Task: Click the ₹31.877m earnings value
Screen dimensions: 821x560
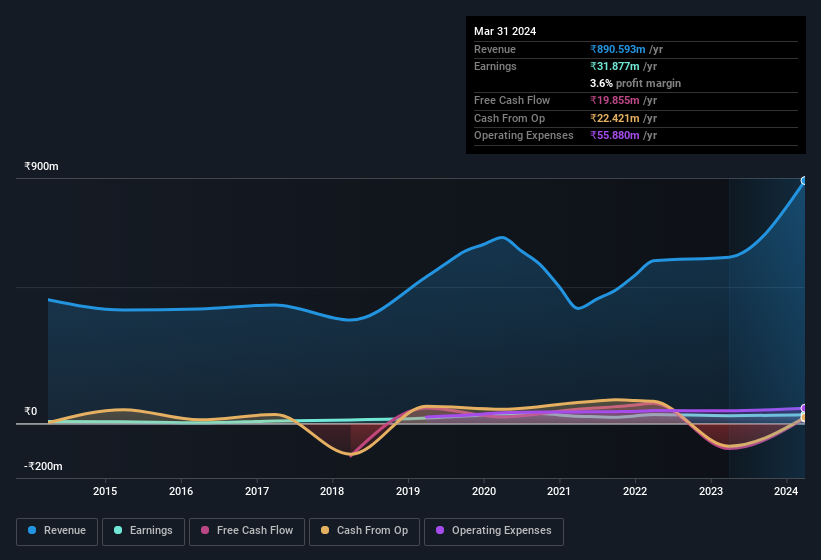Action: point(615,66)
